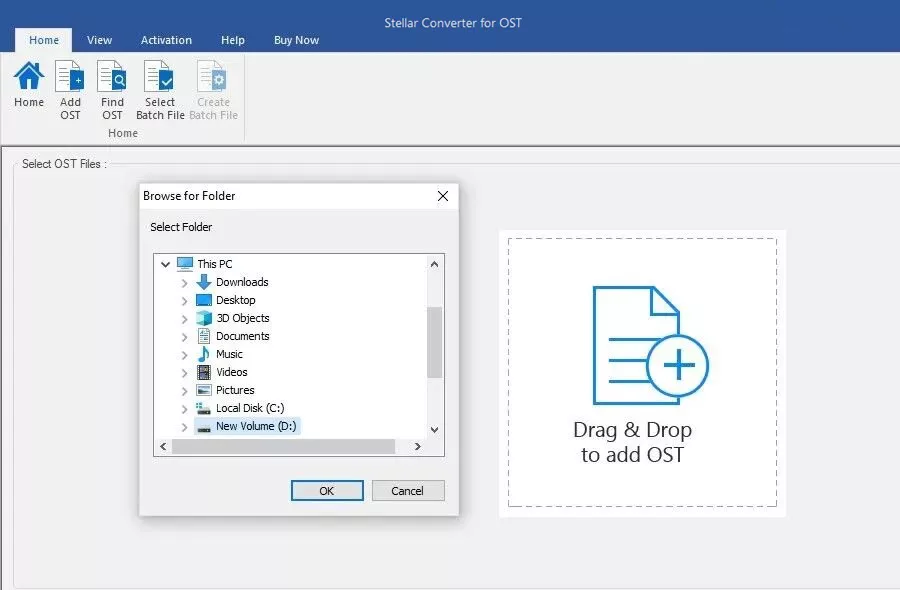
Task: Select New Volume (D:) label
Action: coord(256,426)
